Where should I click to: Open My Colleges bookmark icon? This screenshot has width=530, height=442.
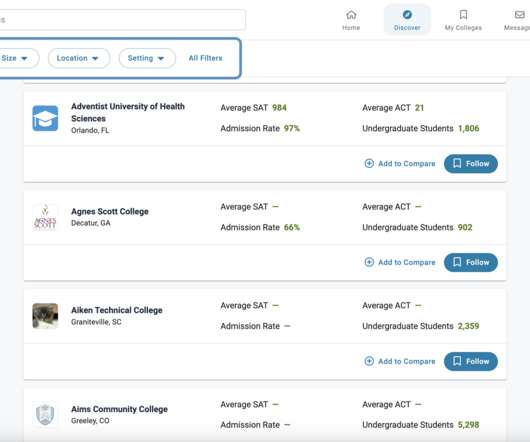pyautogui.click(x=463, y=15)
